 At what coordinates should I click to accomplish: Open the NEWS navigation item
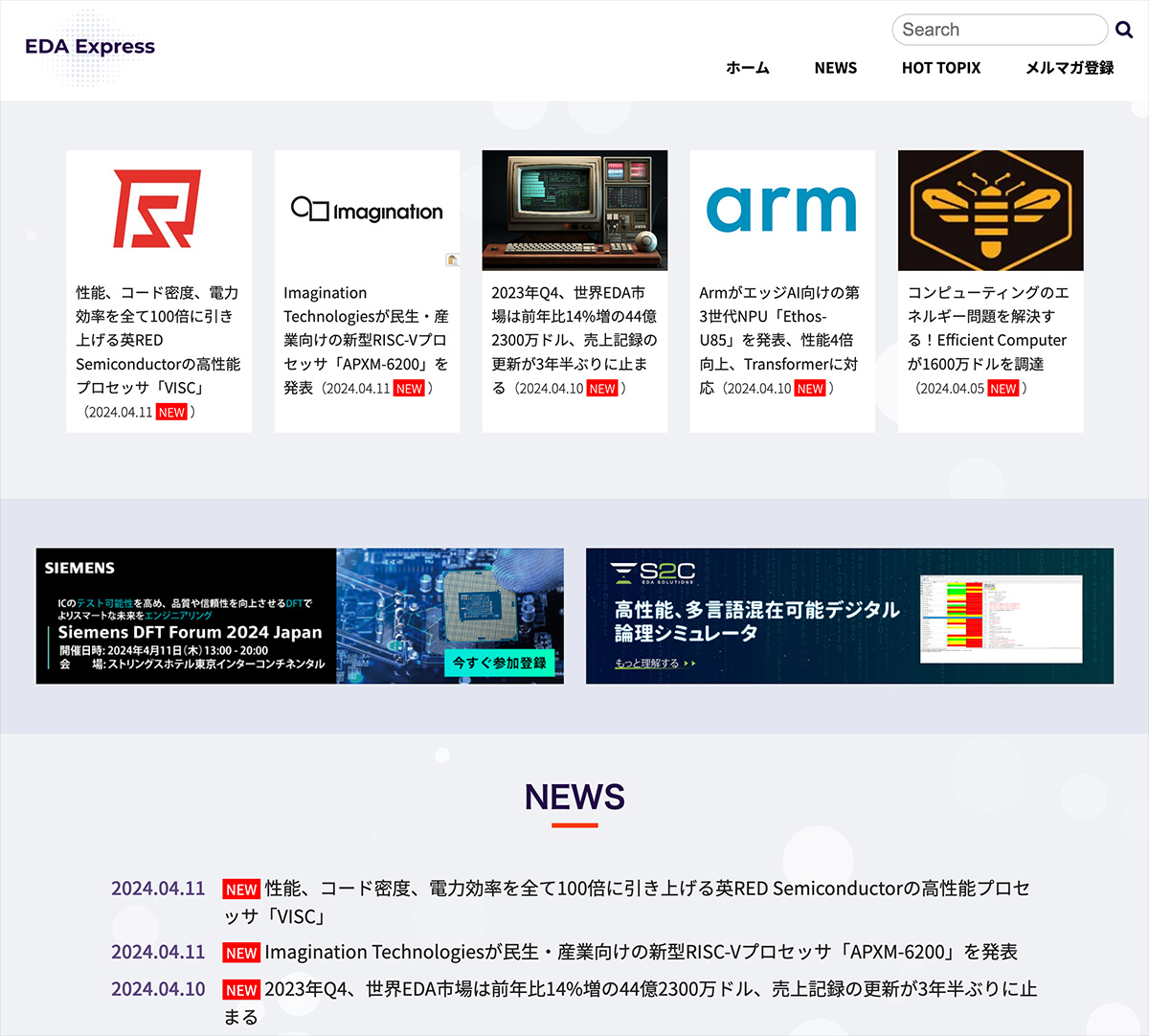835,68
